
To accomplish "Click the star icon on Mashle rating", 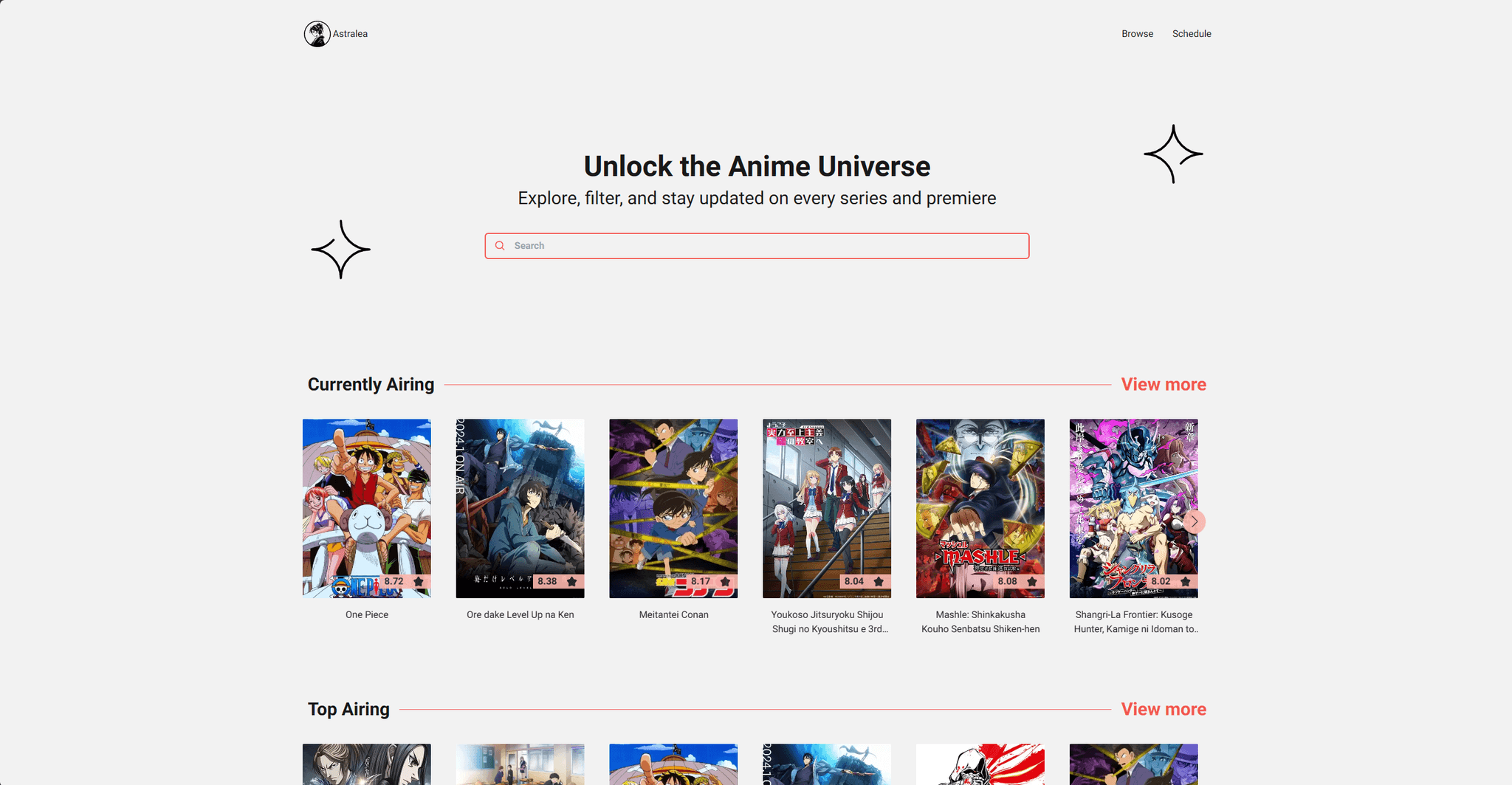I will (x=1032, y=582).
